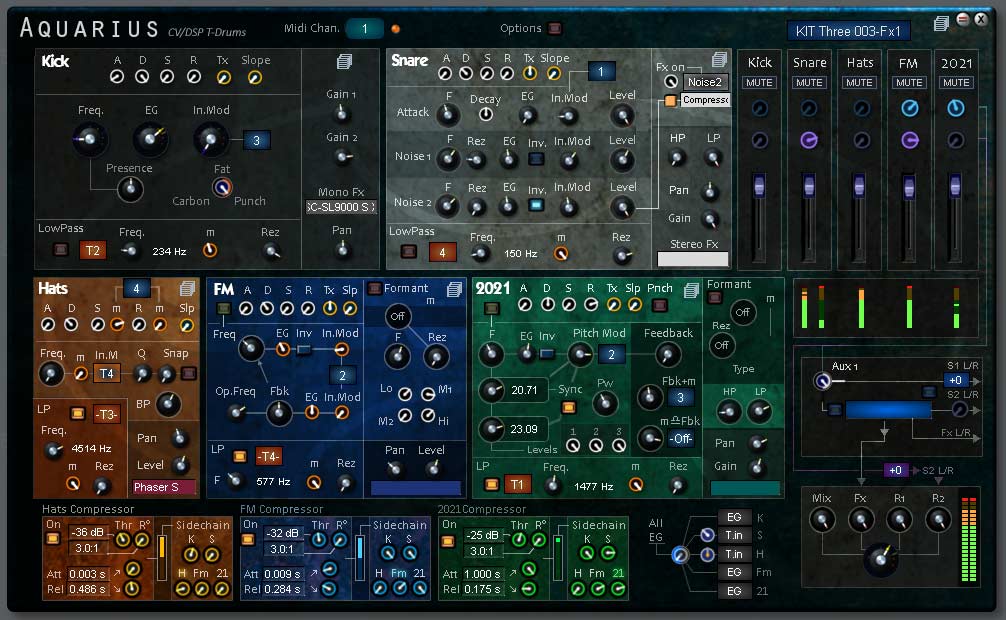1006x620 pixels.
Task: Open the Hats LP -T3- selector
Action: [x=107, y=415]
